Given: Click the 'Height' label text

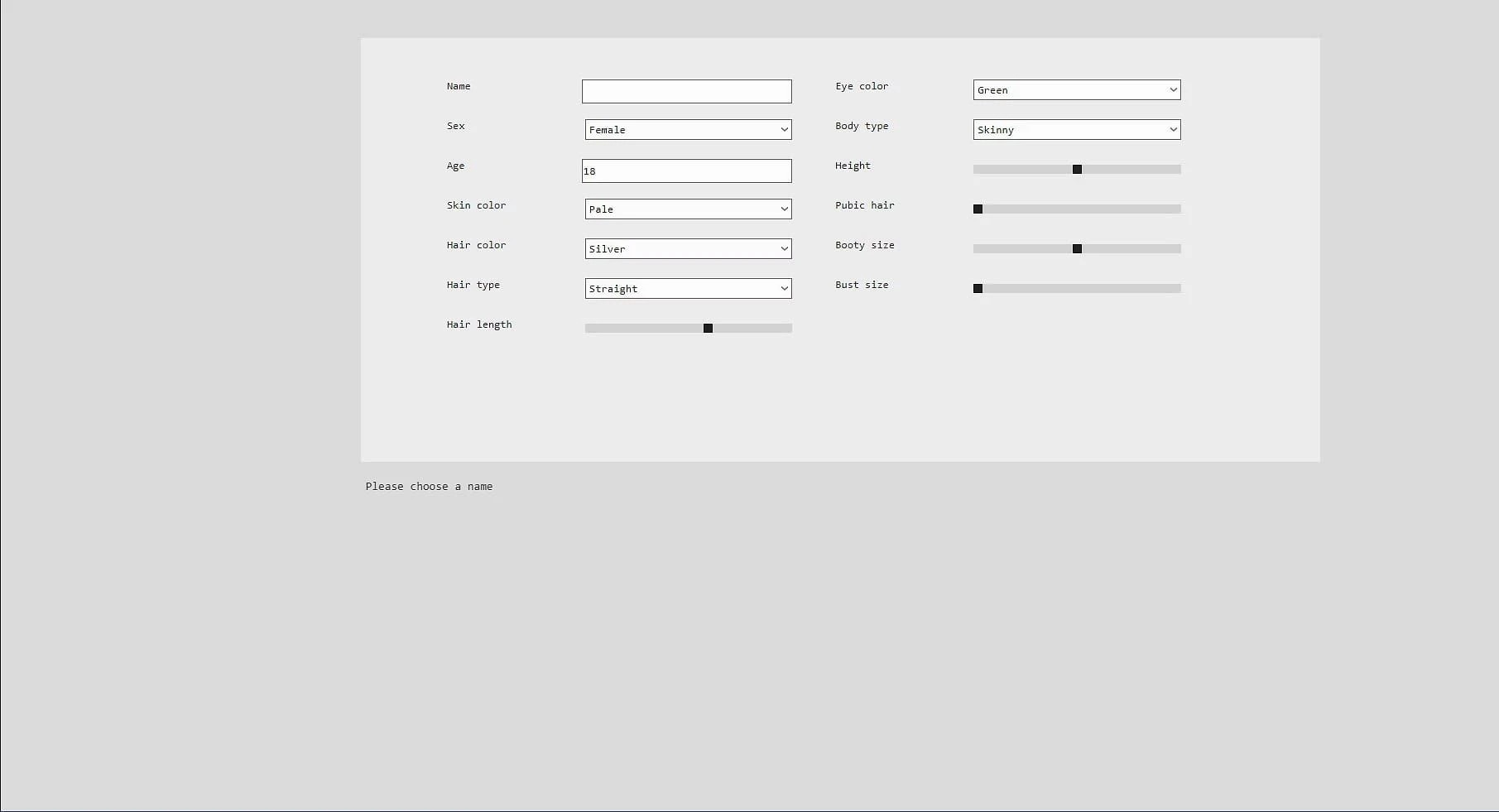Looking at the screenshot, I should click(853, 166).
